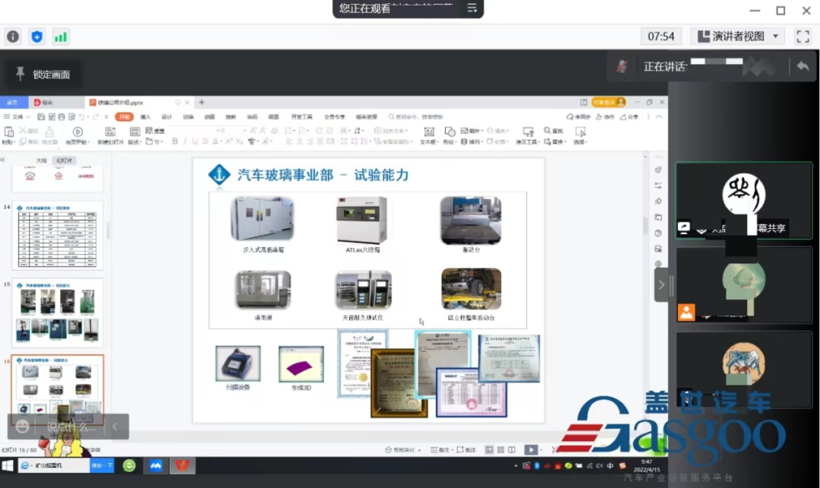Open the Windows Start menu
The height and width of the screenshot is (488, 820).
pyautogui.click(x=8, y=466)
